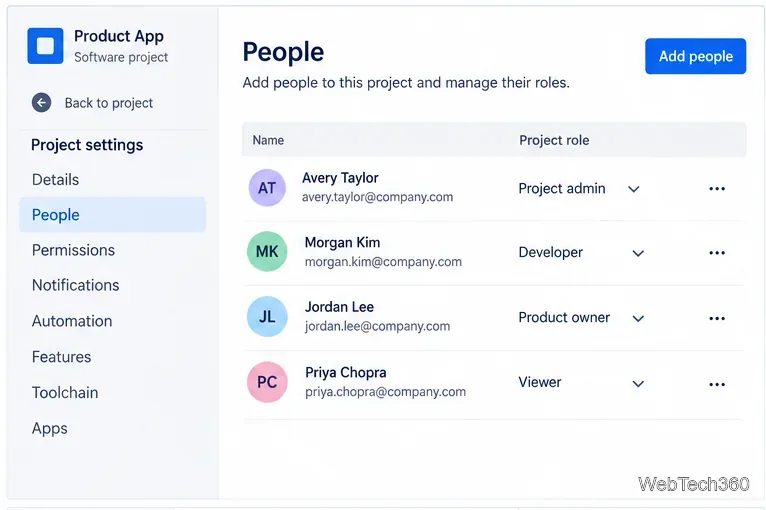The image size is (766, 510).
Task: Click the Project admin role text
Action: point(562,189)
